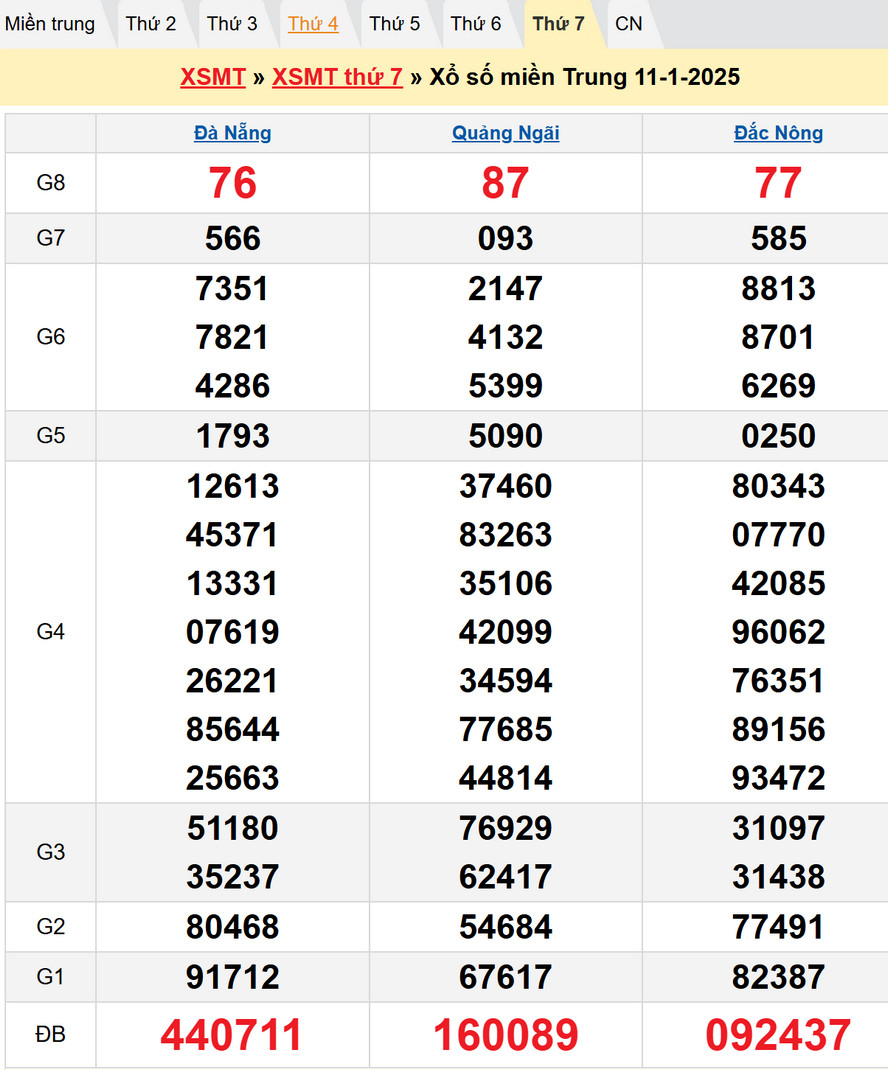Select the active Thứ 7 tab
The height and width of the screenshot is (1070, 888).
point(558,24)
